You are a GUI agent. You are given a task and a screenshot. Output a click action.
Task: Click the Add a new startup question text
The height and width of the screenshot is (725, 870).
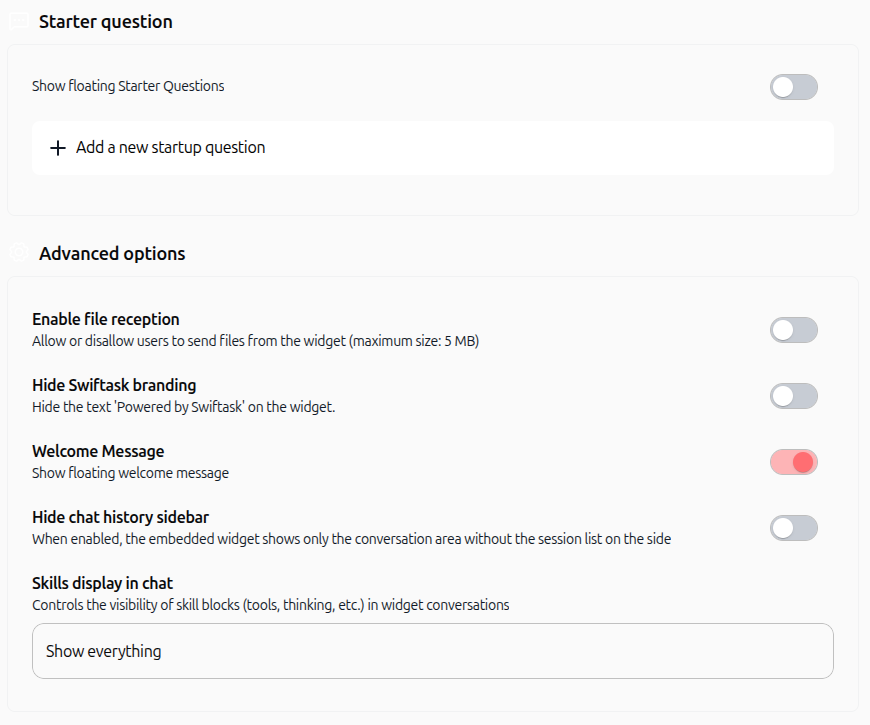170,148
